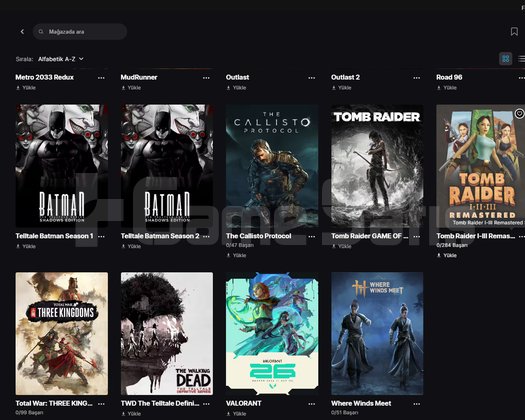Viewport: 525px width, 420px height.
Task: Open options menu for Where Winds Meet
Action: [417, 404]
